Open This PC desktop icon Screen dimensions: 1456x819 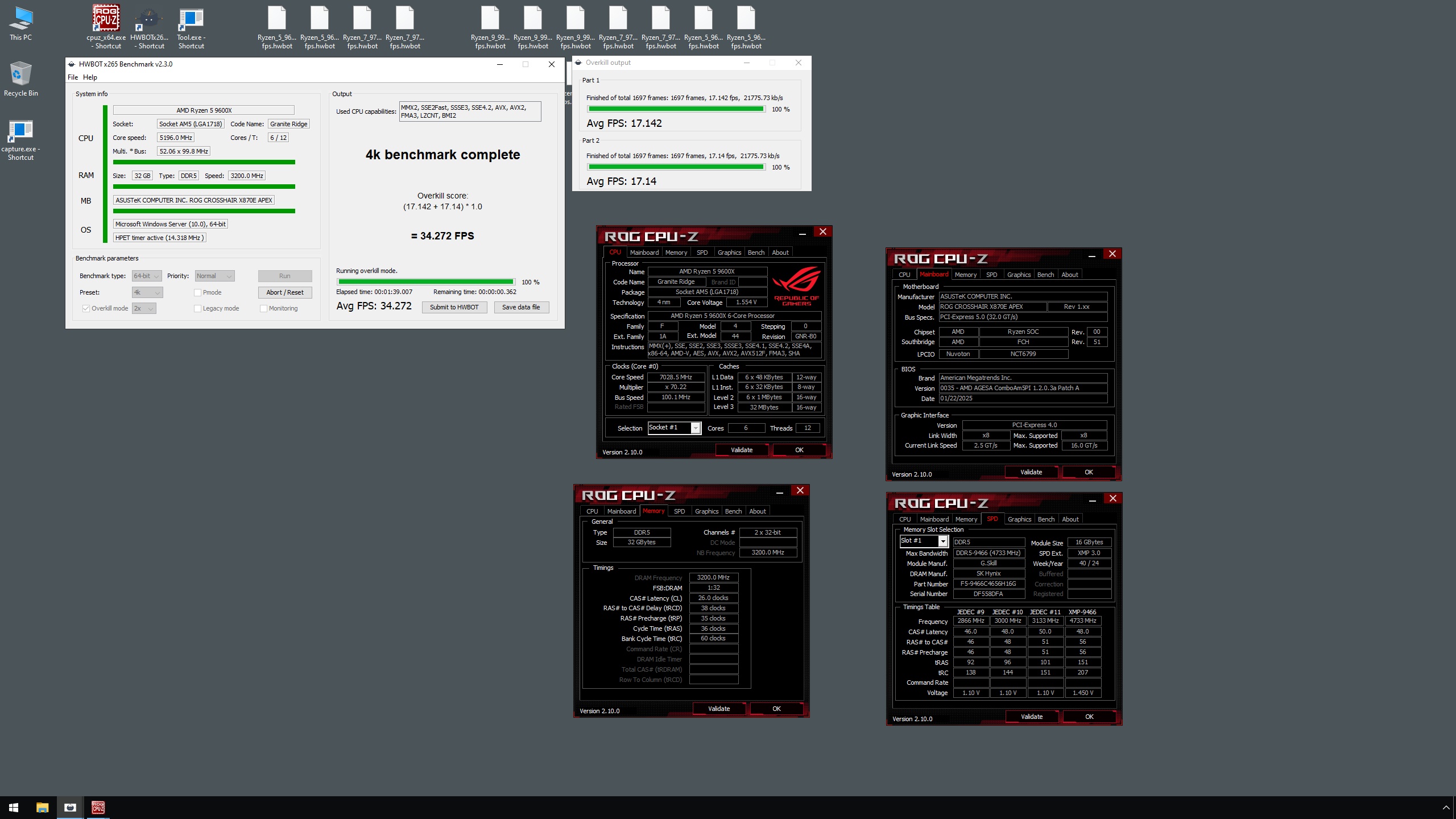point(21,24)
